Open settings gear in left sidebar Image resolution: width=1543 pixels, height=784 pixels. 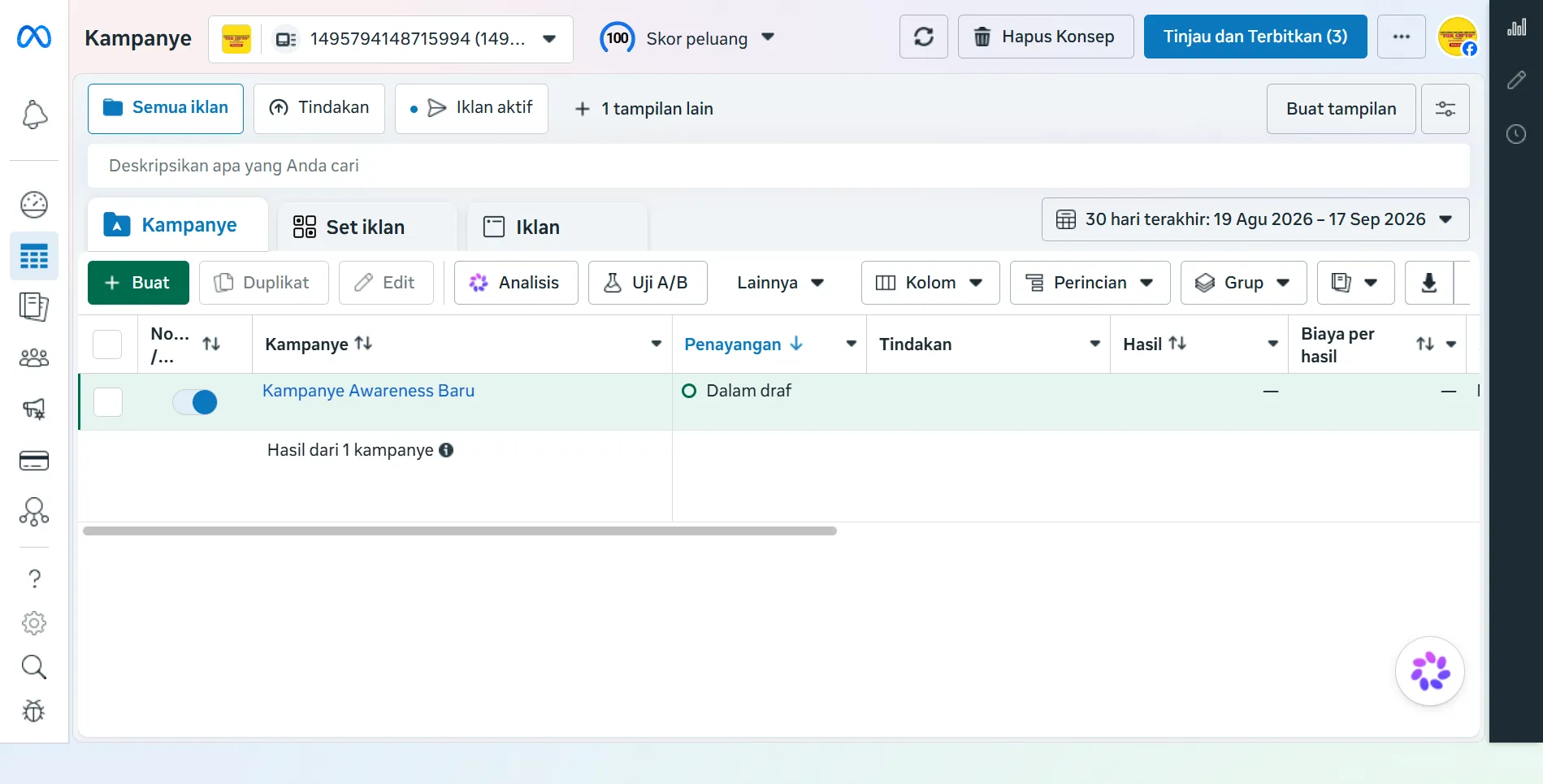[34, 623]
